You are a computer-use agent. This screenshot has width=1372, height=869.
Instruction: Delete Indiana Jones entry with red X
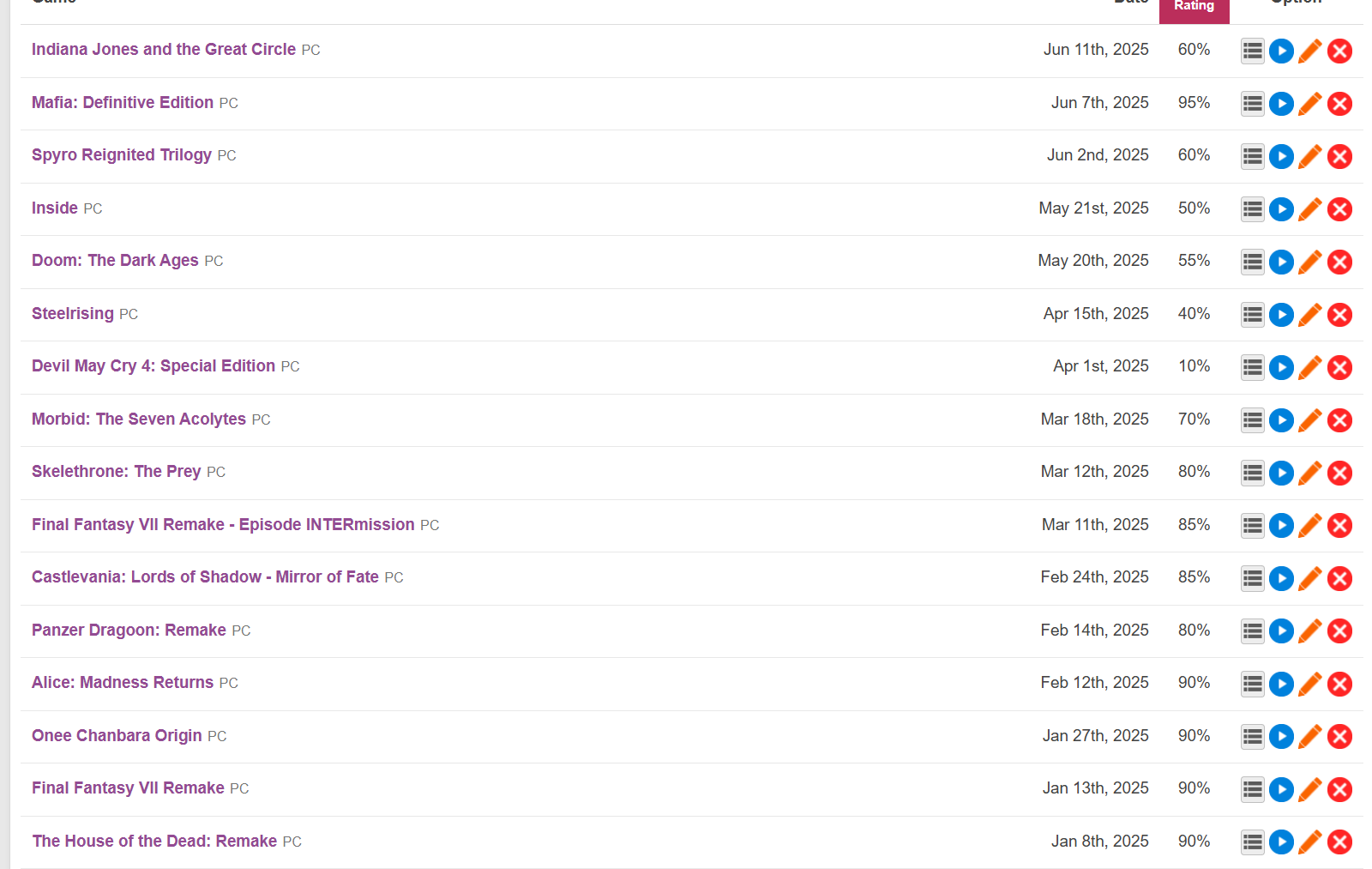tap(1340, 51)
